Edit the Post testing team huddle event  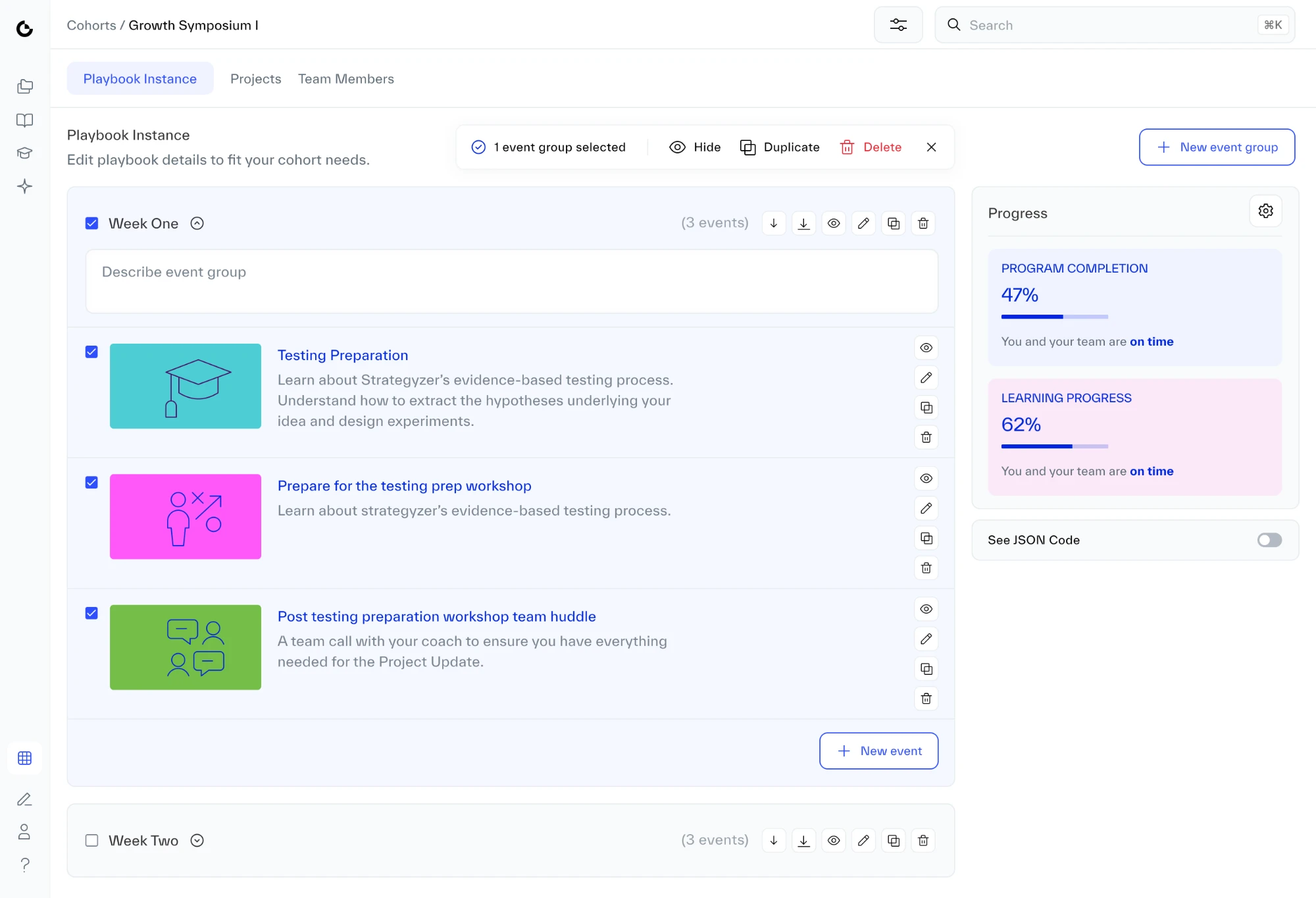coord(926,639)
